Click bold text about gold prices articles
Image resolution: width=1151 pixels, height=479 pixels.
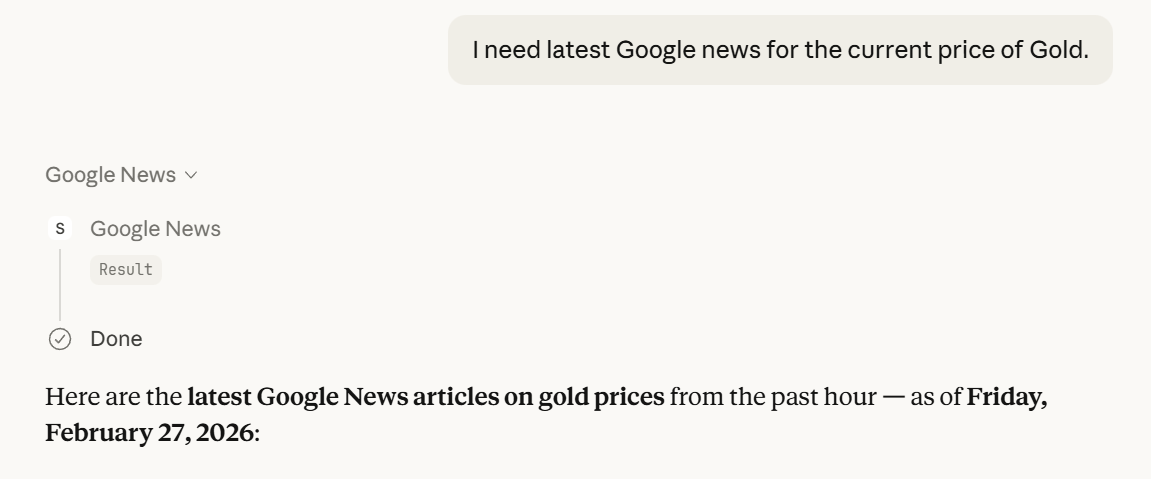425,397
